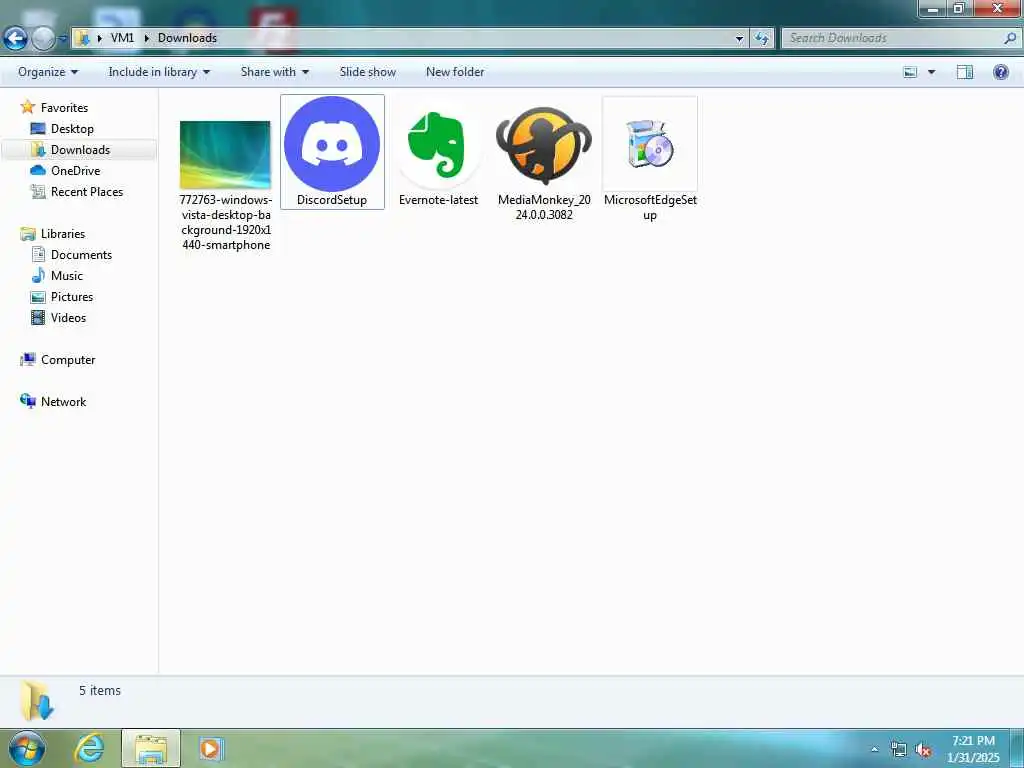Select the MediaMonkey installer icon
The image size is (1024, 768).
tap(544, 145)
